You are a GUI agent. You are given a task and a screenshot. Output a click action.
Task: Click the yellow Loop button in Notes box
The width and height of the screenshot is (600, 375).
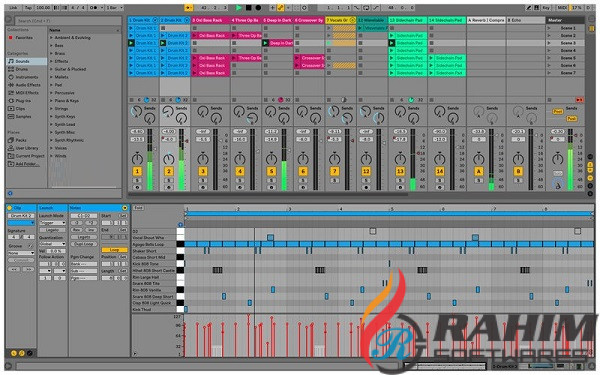click(x=114, y=249)
